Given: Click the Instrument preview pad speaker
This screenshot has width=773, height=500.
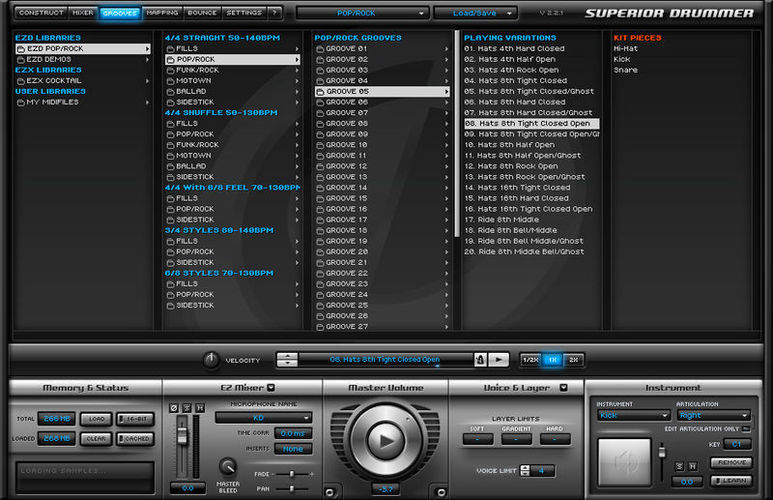Looking at the screenshot, I should (624, 462).
